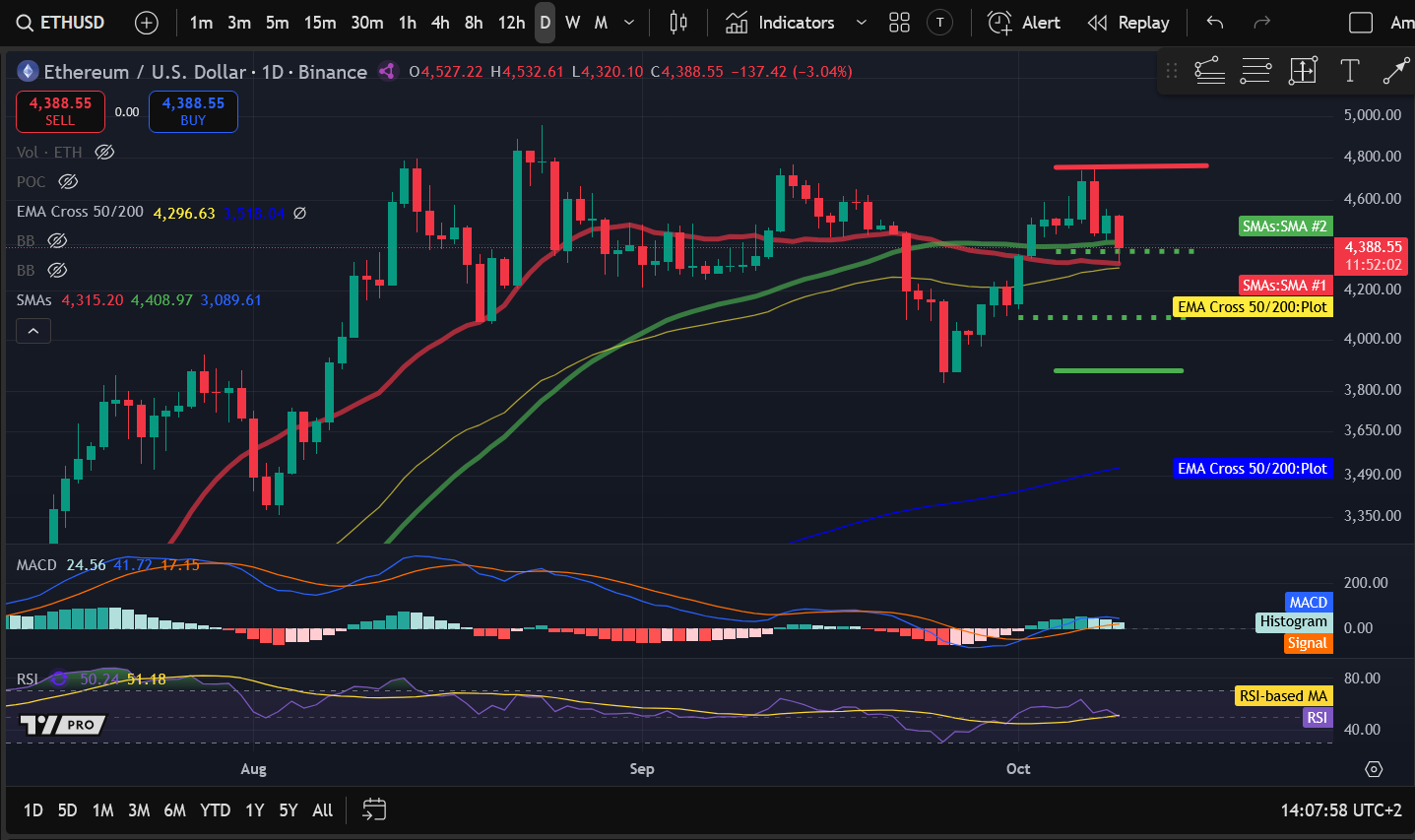Select the red resistance line above October candles
This screenshot has height=840, width=1415.
click(x=1130, y=166)
